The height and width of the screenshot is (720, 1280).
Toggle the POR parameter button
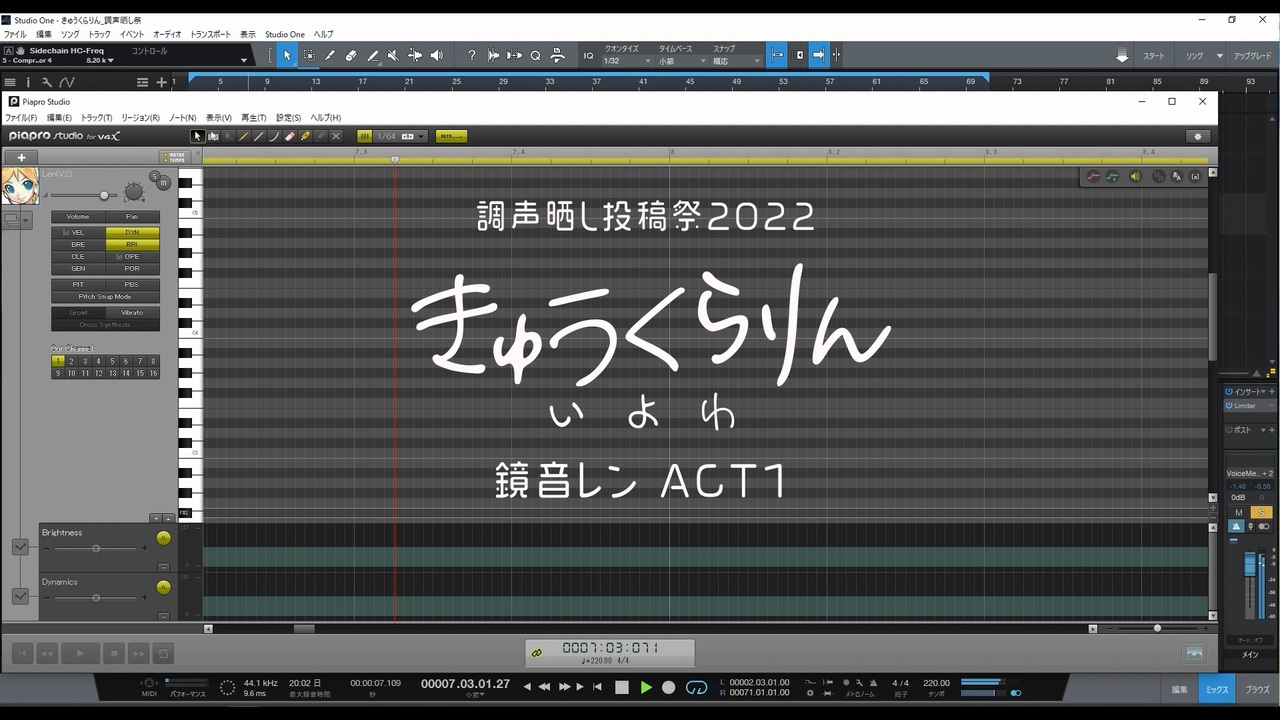(x=132, y=269)
